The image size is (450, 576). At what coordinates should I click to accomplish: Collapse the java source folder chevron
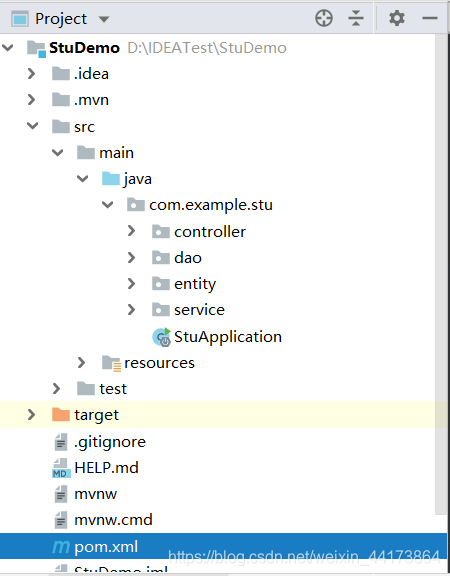point(83,179)
